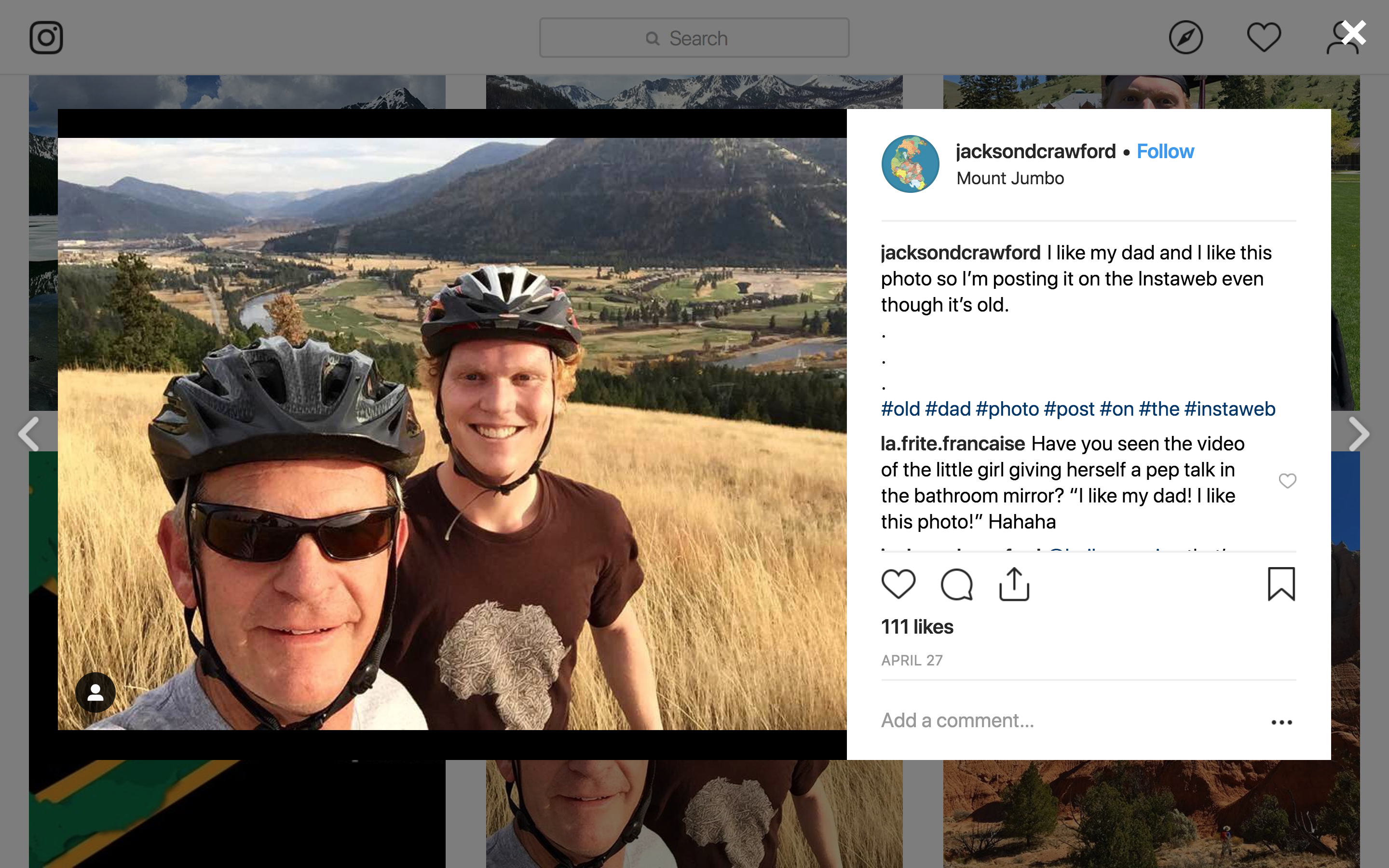
Task: Close the post overlay
Action: point(1353,33)
